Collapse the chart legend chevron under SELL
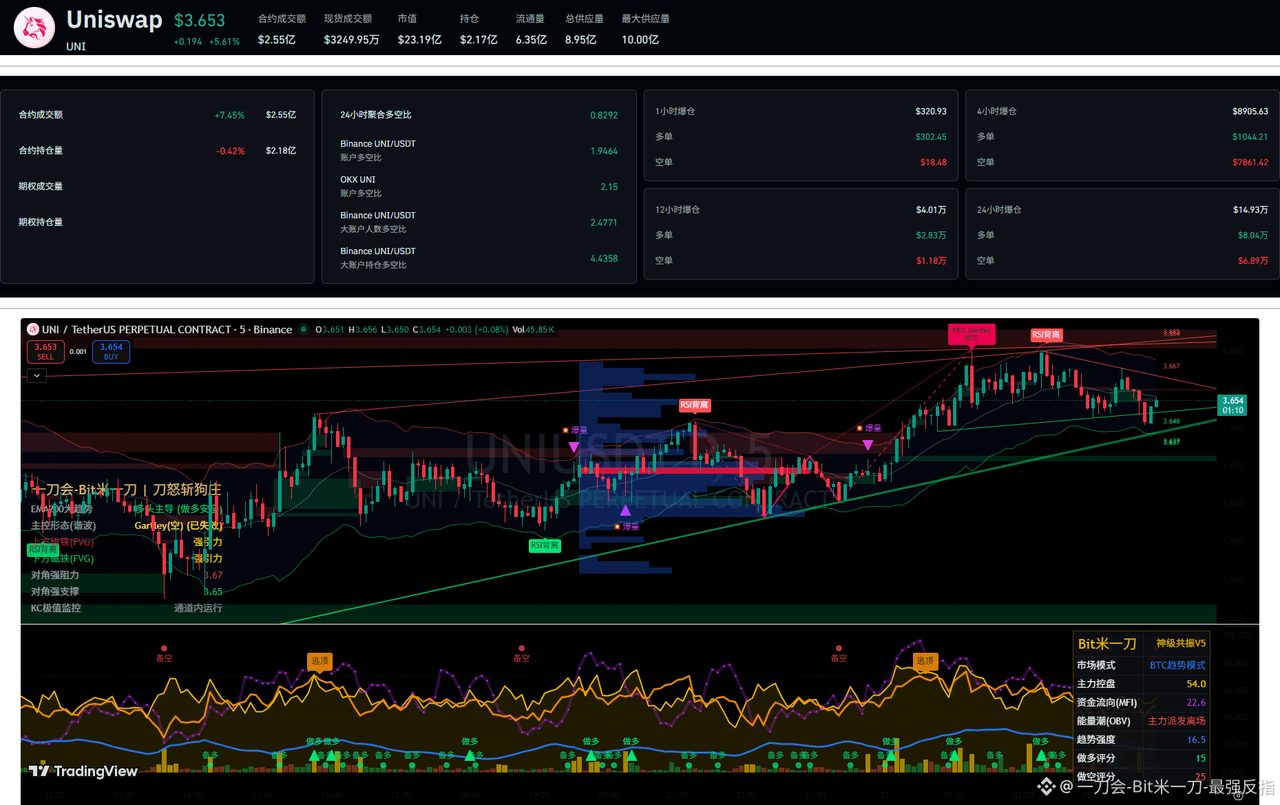Viewport: 1280px width, 805px height. (36, 376)
